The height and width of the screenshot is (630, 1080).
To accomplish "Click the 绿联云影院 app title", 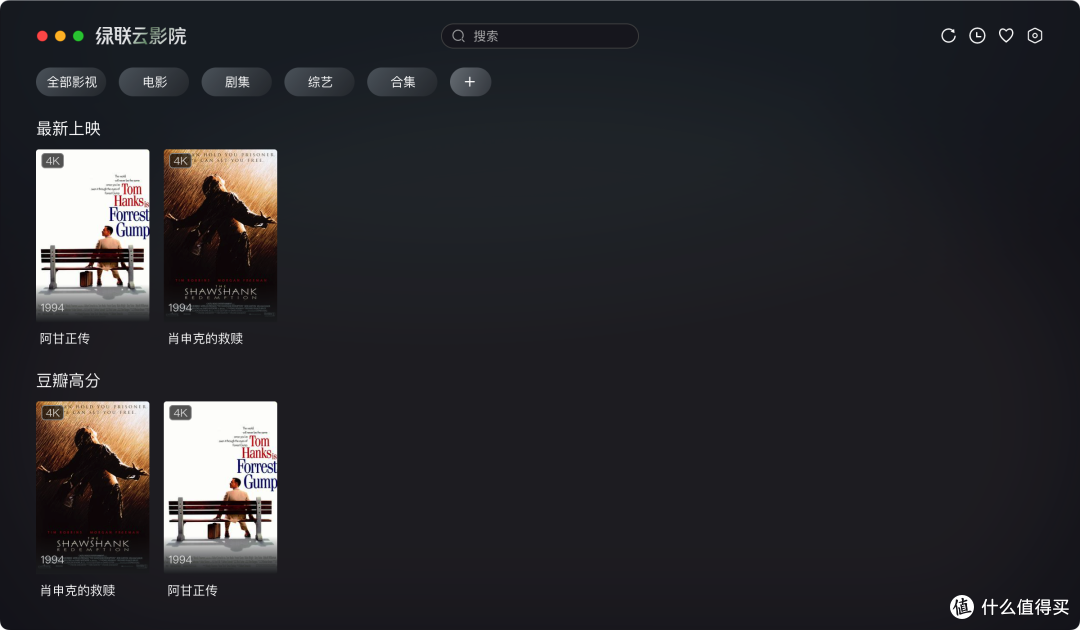I will (141, 36).
